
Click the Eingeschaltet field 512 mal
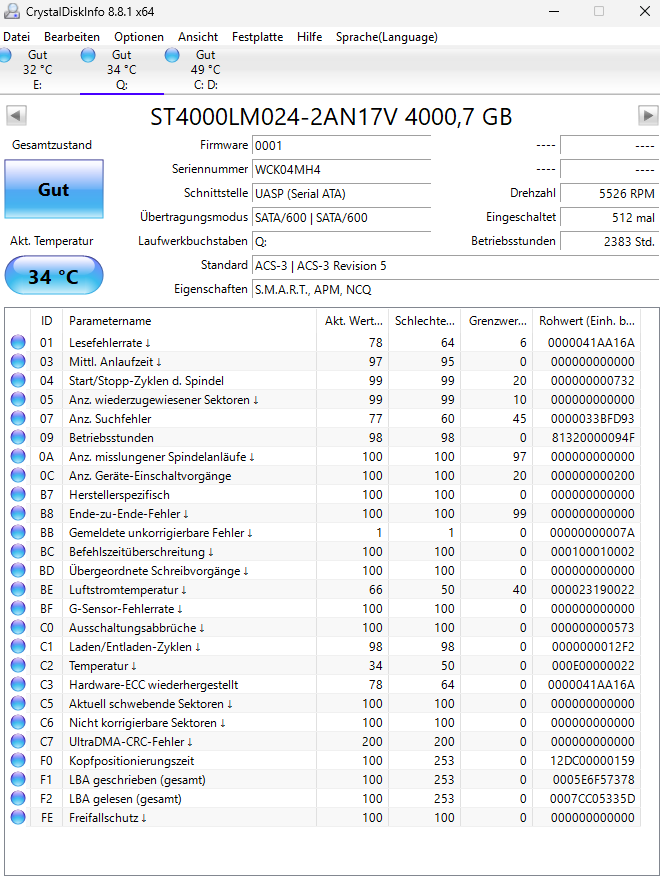[609, 218]
